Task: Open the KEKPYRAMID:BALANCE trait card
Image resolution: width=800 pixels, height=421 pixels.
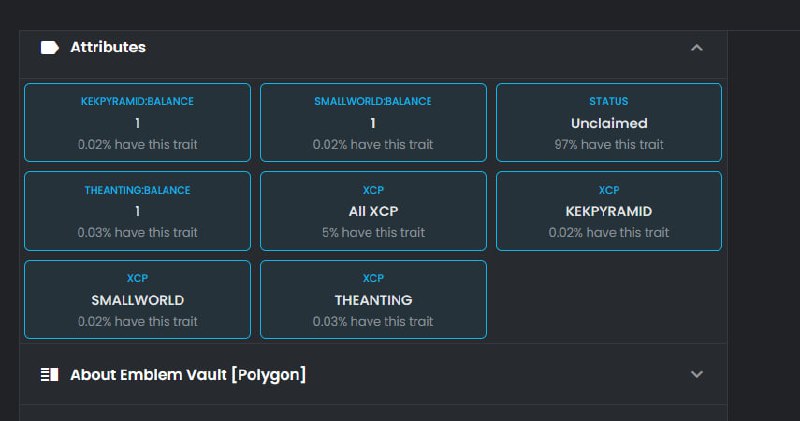Action: click(137, 122)
